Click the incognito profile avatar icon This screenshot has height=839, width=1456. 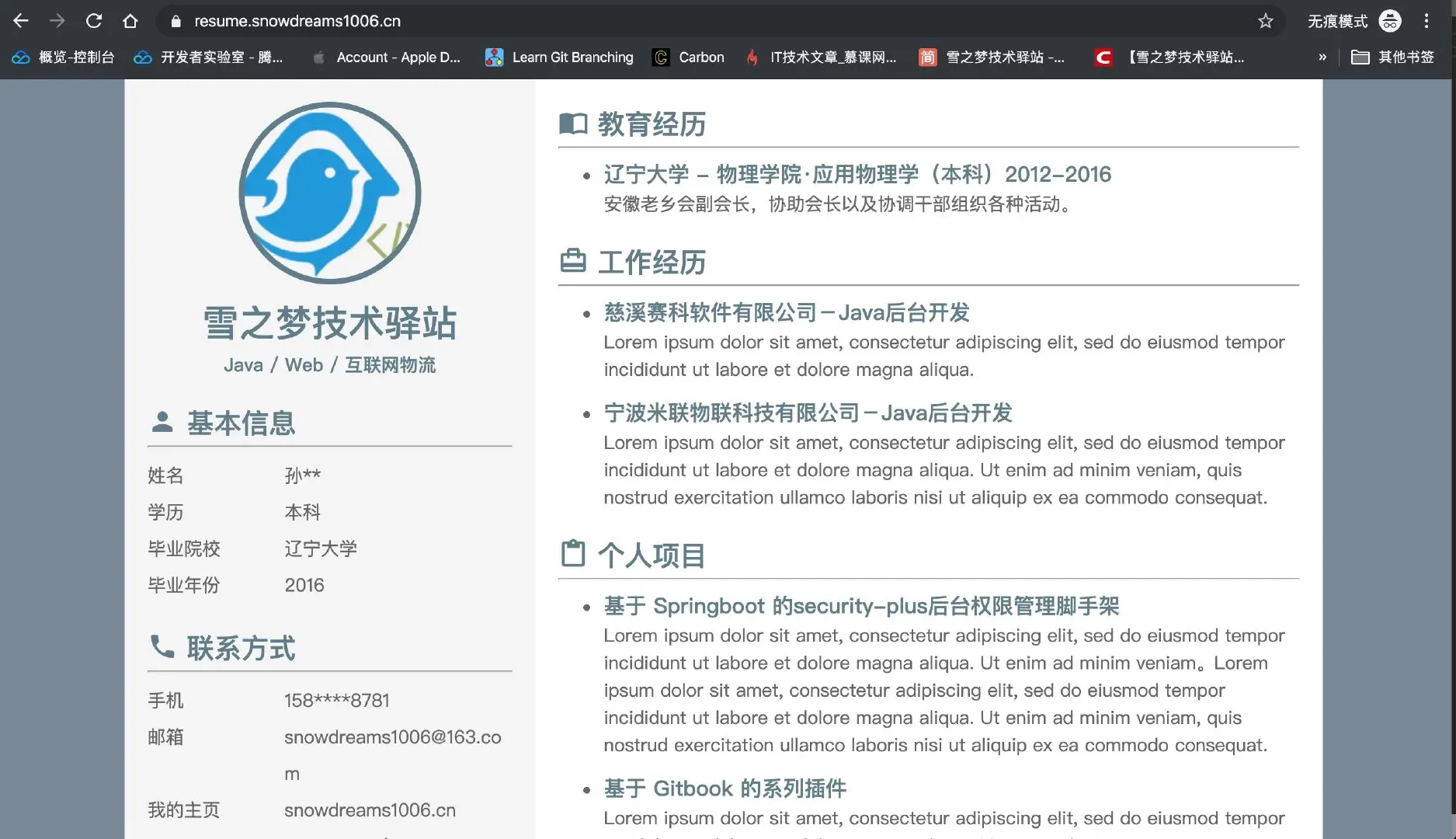pos(1390,21)
